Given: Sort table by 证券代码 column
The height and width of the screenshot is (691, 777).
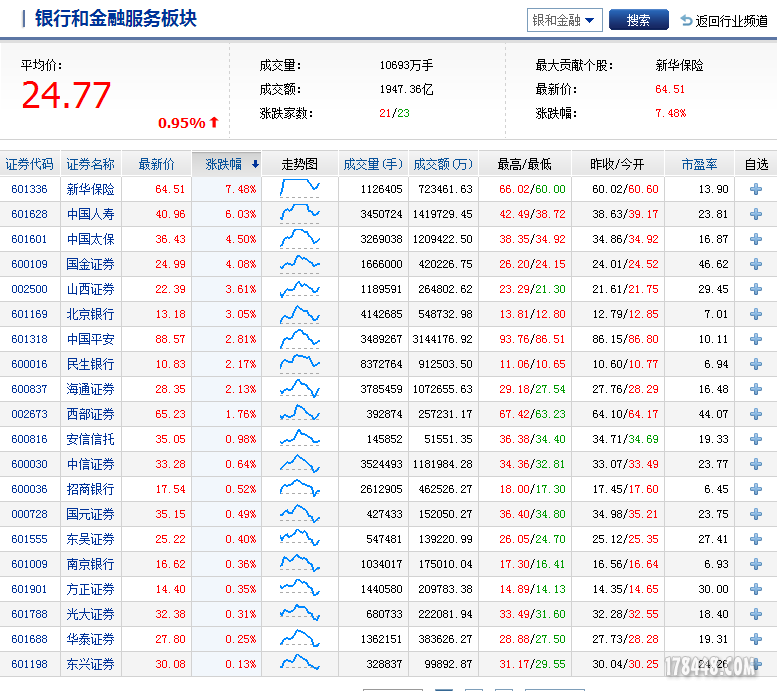Looking at the screenshot, I should pos(29,164).
